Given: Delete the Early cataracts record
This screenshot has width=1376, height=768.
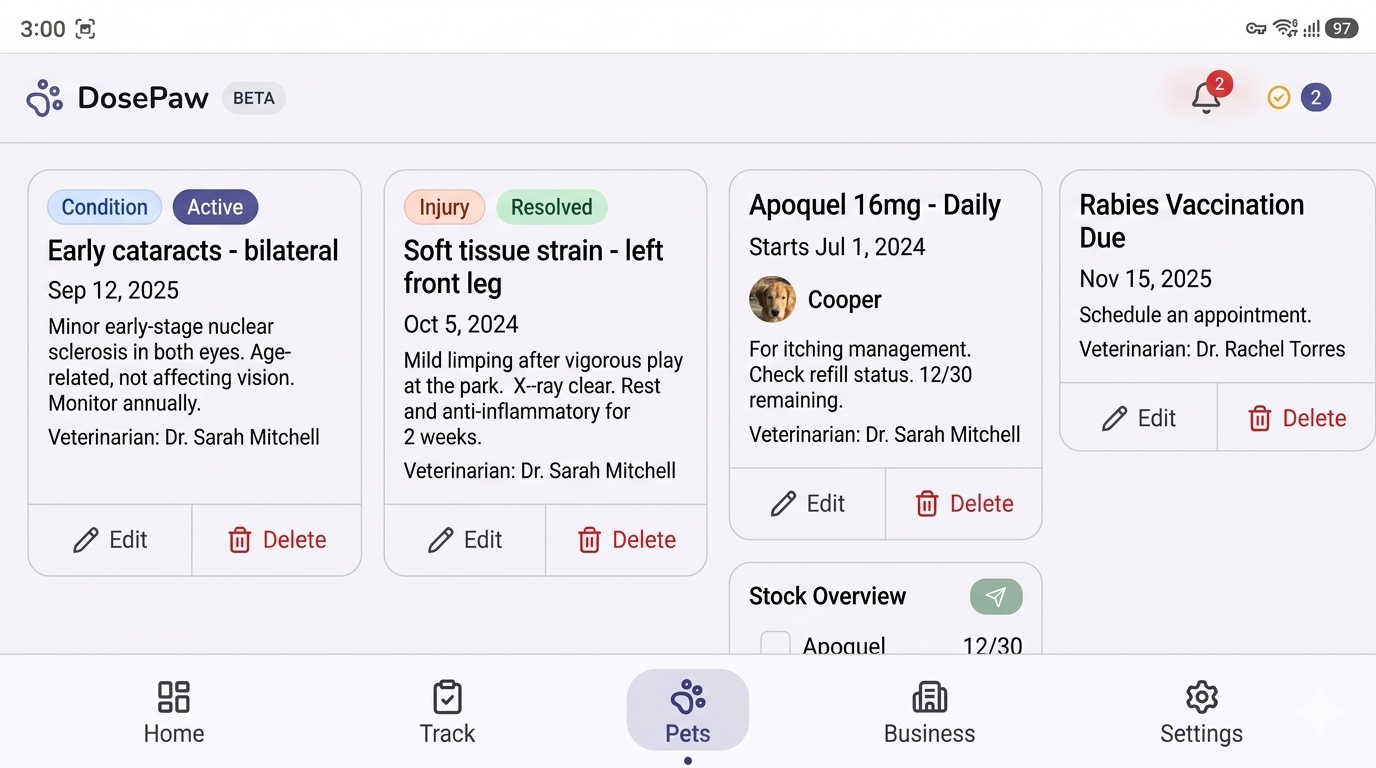Looking at the screenshot, I should pyautogui.click(x=277, y=540).
